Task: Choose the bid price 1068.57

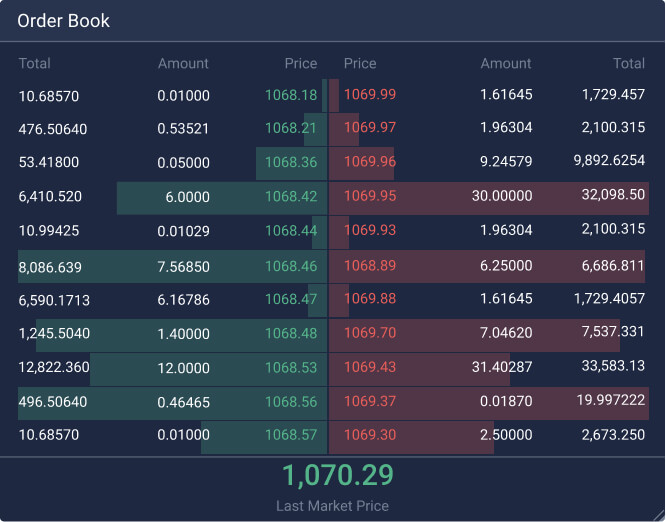Action: pos(291,435)
